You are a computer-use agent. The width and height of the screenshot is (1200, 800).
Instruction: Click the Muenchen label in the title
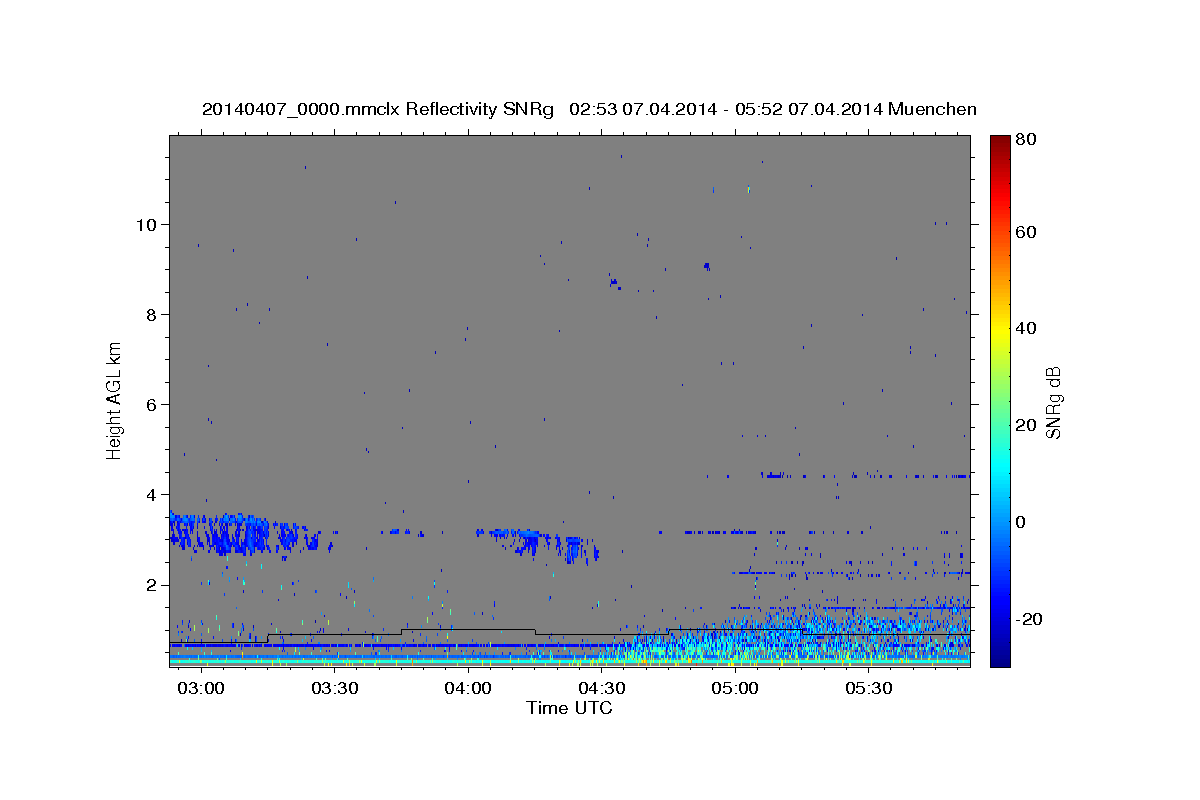930,109
